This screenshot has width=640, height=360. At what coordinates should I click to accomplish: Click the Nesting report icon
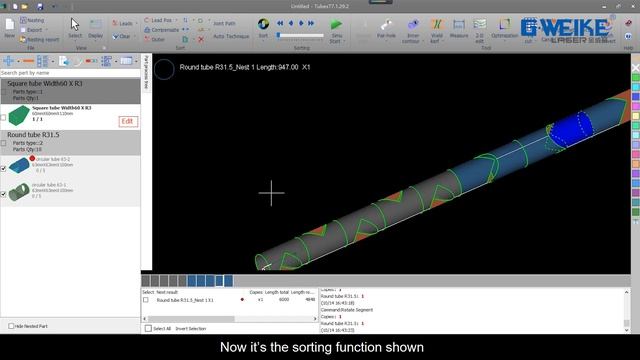39,40
